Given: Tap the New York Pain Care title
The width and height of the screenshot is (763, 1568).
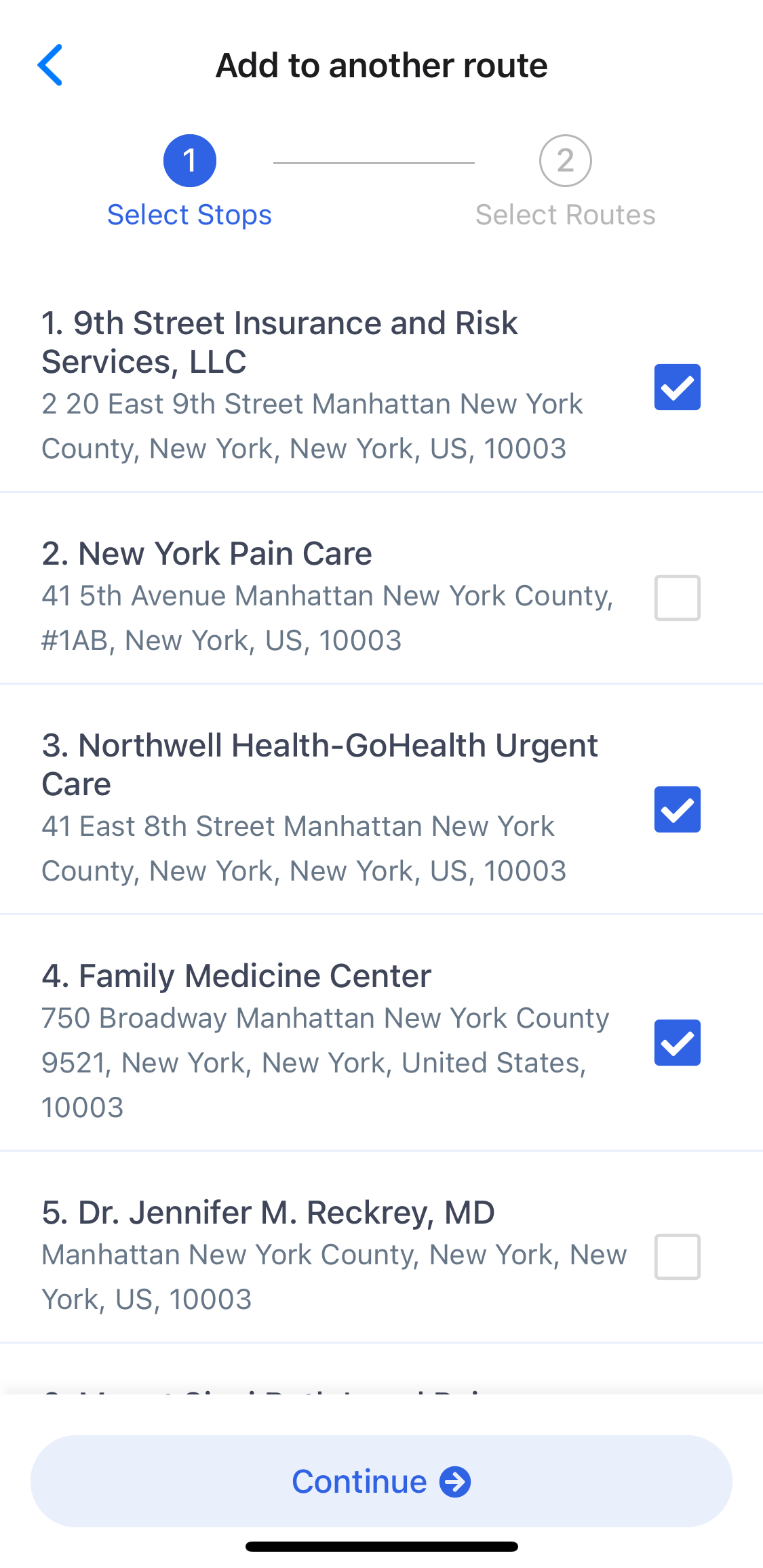Looking at the screenshot, I should coord(207,553).
